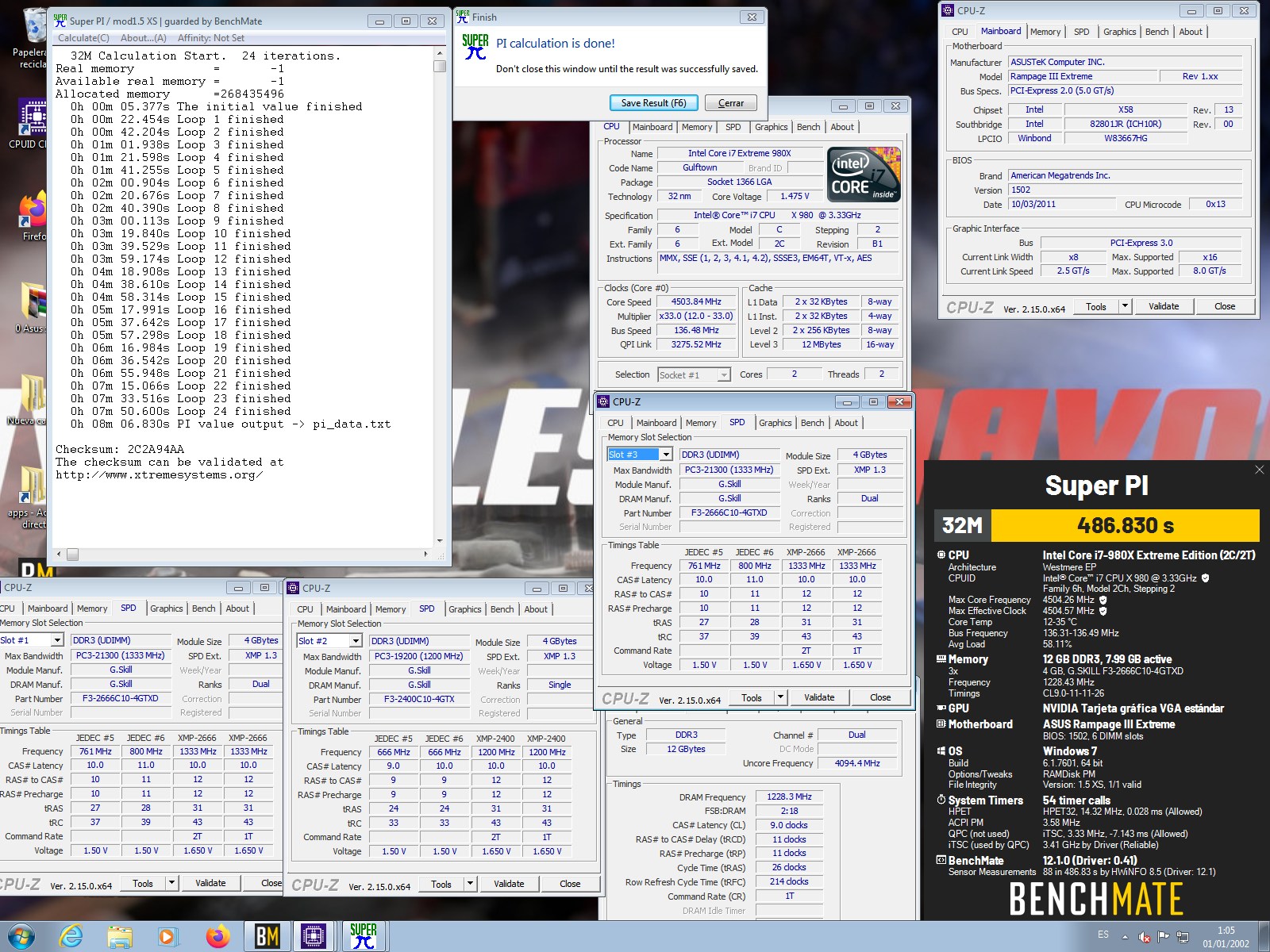Open Memory tab in Slot #1 CPU-Z window
This screenshot has height=952, width=1270.
coord(92,608)
